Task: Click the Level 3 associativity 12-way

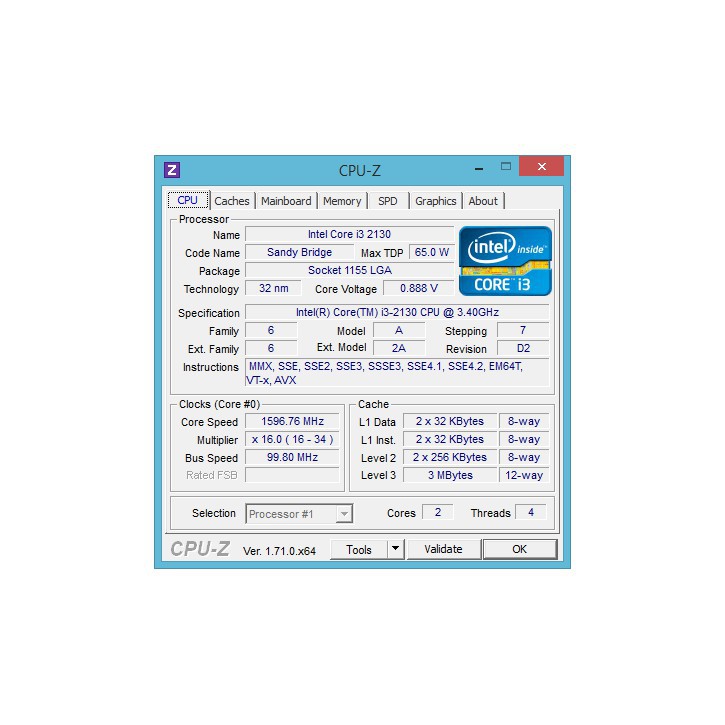Action: coord(524,475)
